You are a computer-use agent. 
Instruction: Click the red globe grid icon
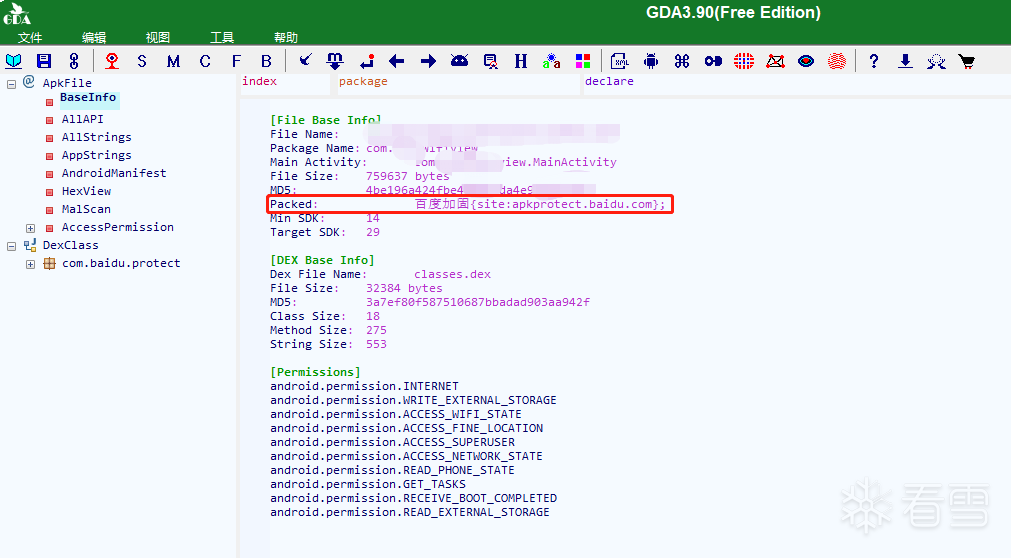click(744, 61)
